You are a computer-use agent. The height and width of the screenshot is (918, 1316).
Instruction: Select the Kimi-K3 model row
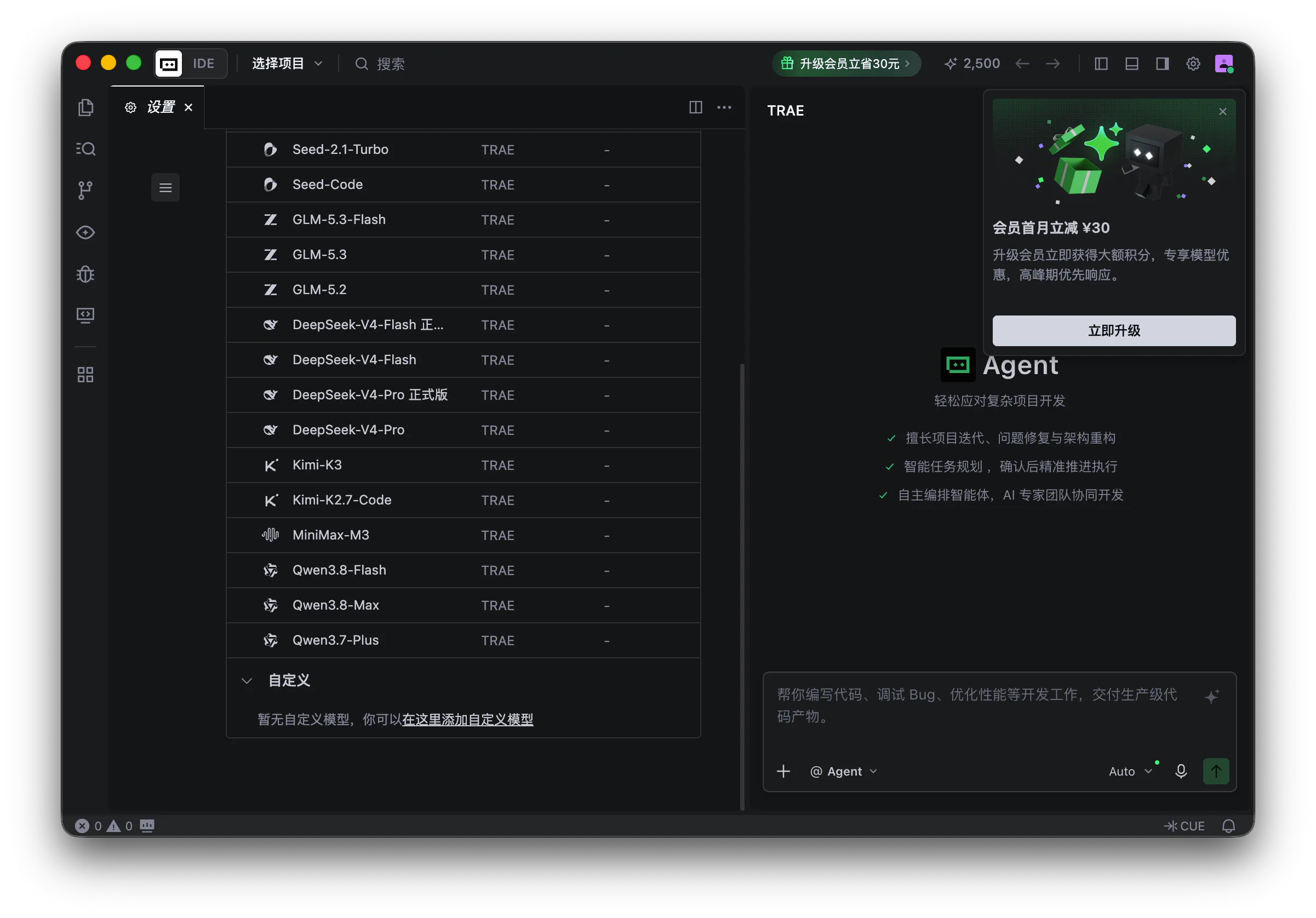tap(463, 466)
